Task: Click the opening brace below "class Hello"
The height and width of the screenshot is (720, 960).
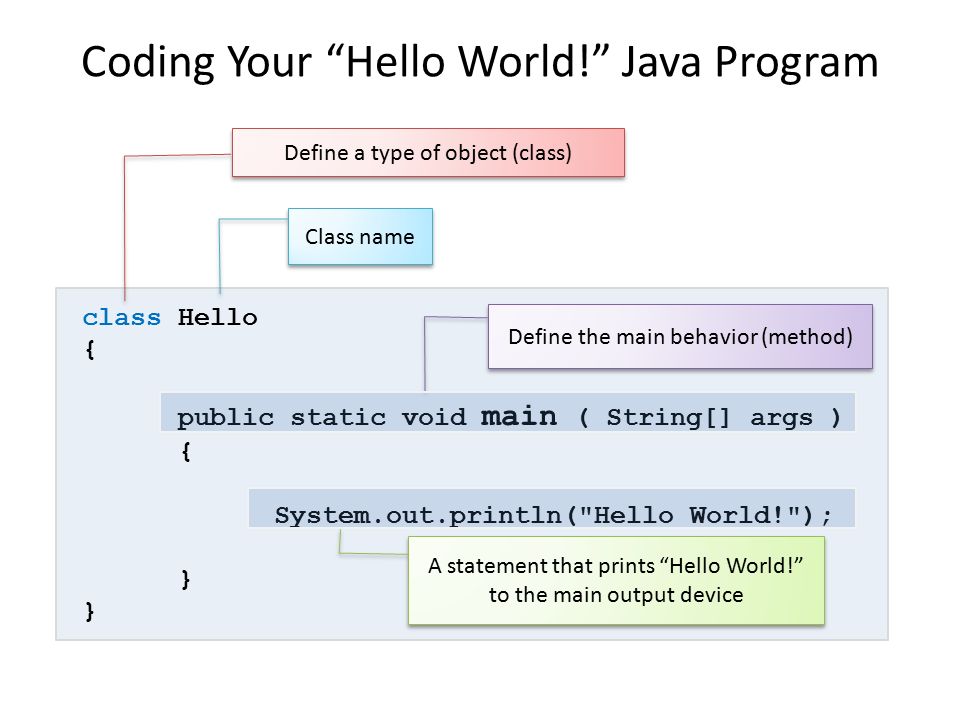Action: coord(90,350)
